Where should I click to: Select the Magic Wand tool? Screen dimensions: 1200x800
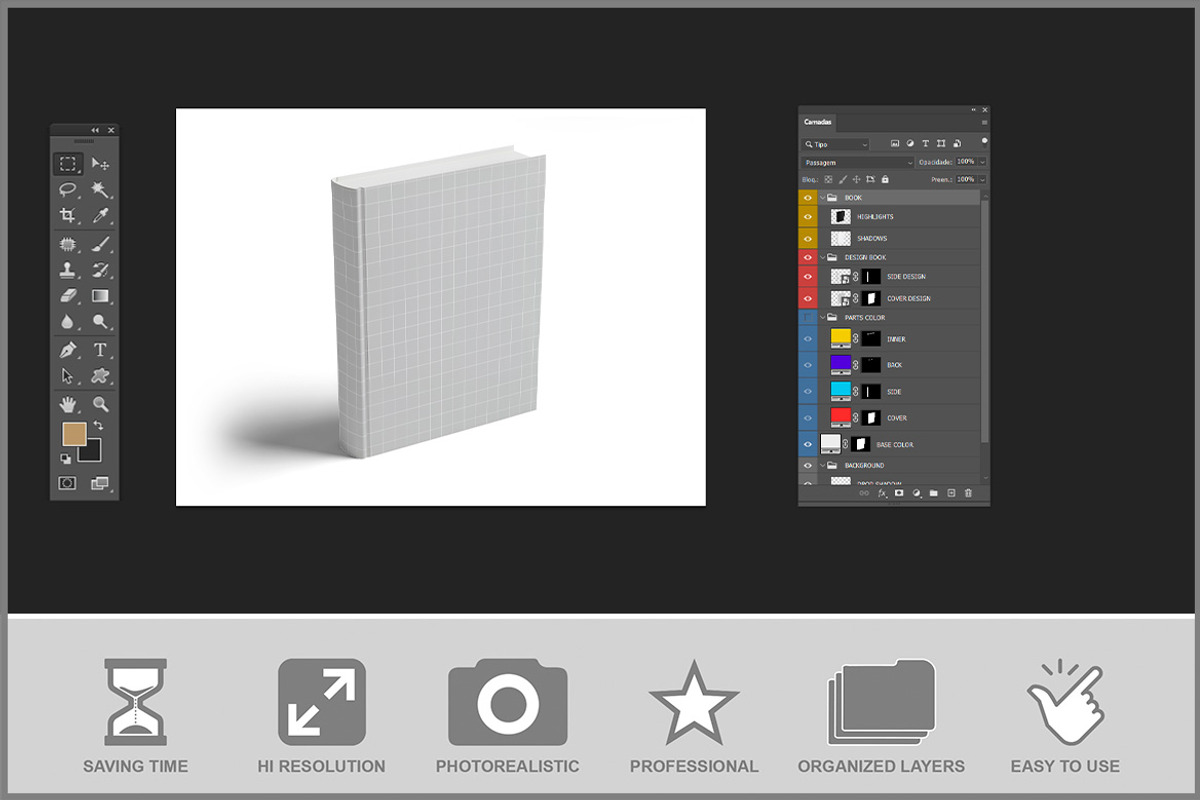[x=101, y=189]
